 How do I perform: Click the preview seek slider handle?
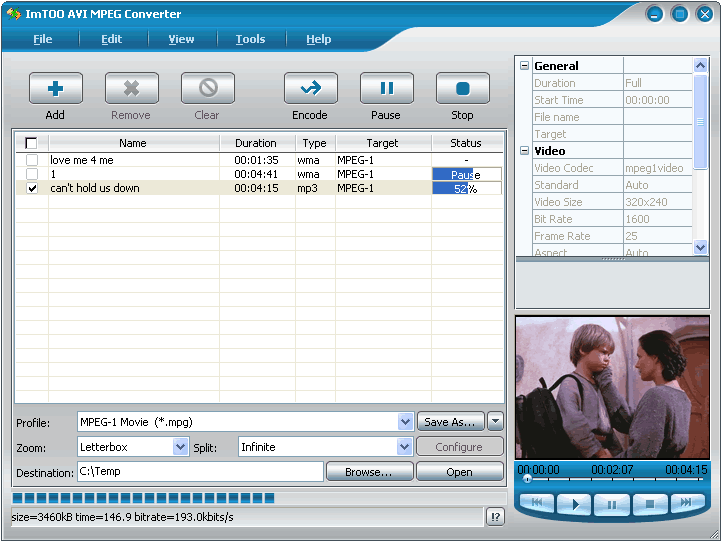tap(527, 479)
